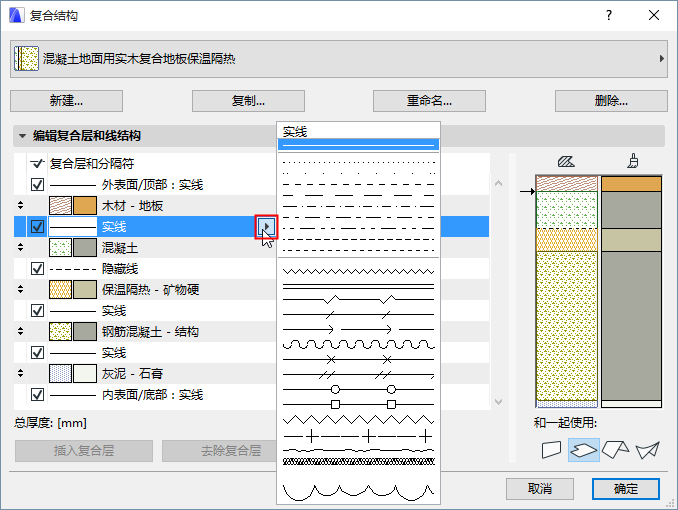The height and width of the screenshot is (510, 678).
Task: Choose the long dash-dot line type
Action: point(358,206)
